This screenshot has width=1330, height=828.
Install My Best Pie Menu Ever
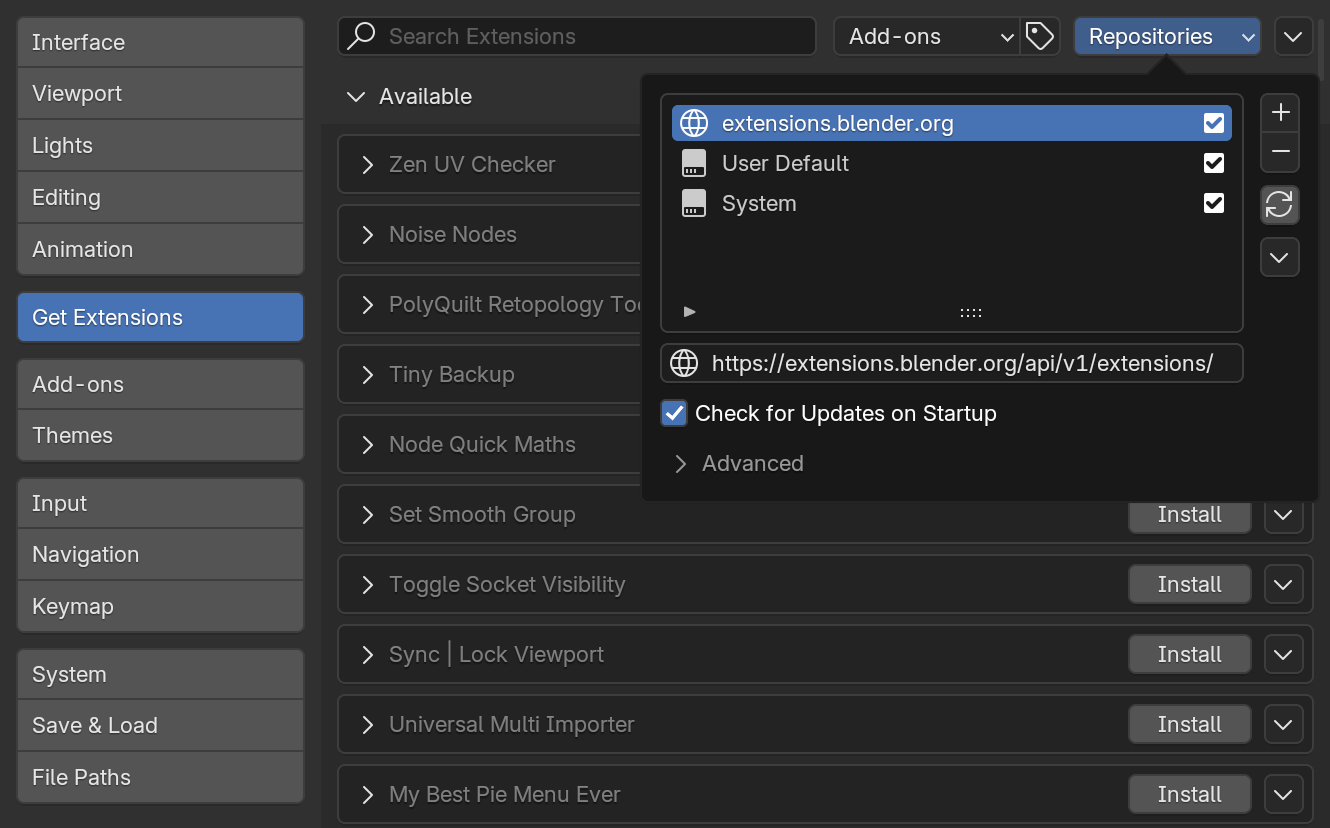click(x=1190, y=794)
